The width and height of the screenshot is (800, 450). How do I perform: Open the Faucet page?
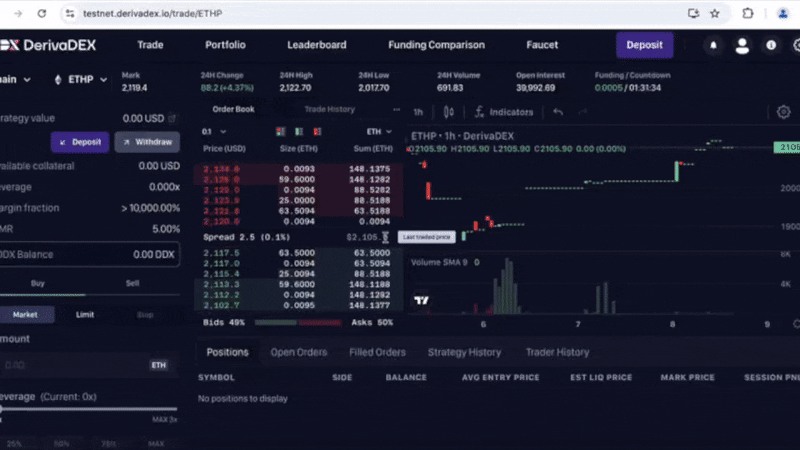point(542,45)
